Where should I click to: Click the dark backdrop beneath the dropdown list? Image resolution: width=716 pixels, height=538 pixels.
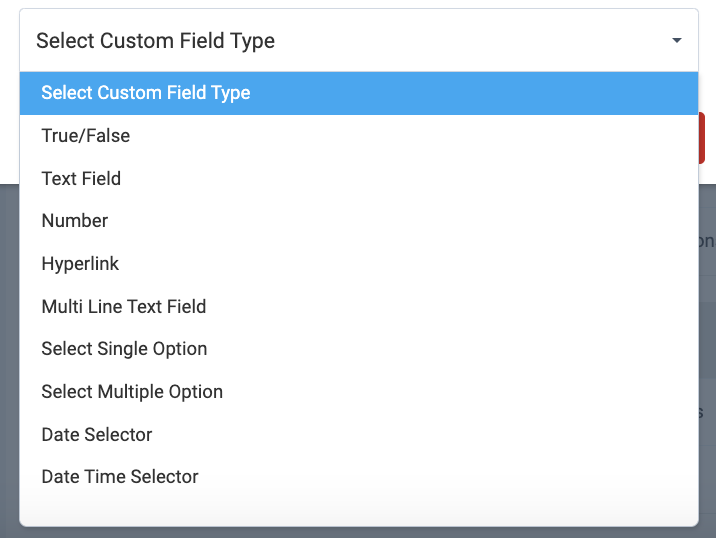(x=358, y=532)
